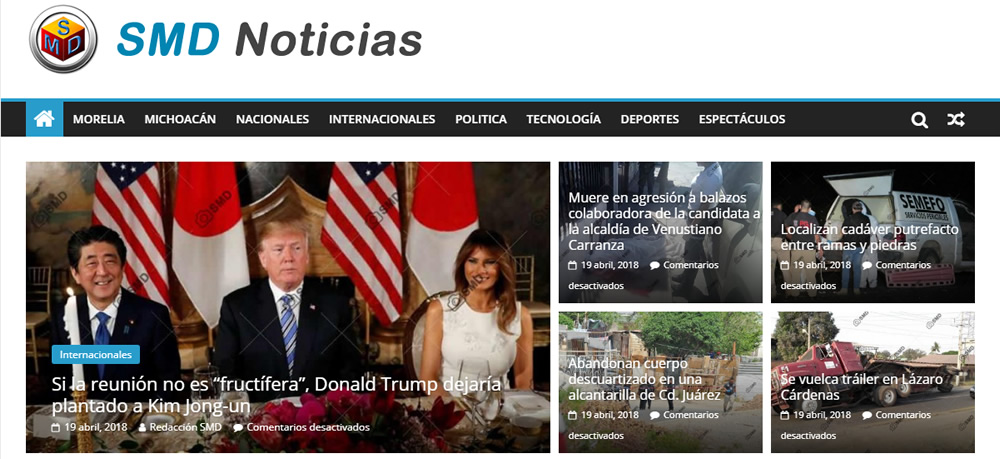Open thumbnail of overturned trailer in Lázaro Cárdenas
1000x459 pixels.
(x=872, y=382)
